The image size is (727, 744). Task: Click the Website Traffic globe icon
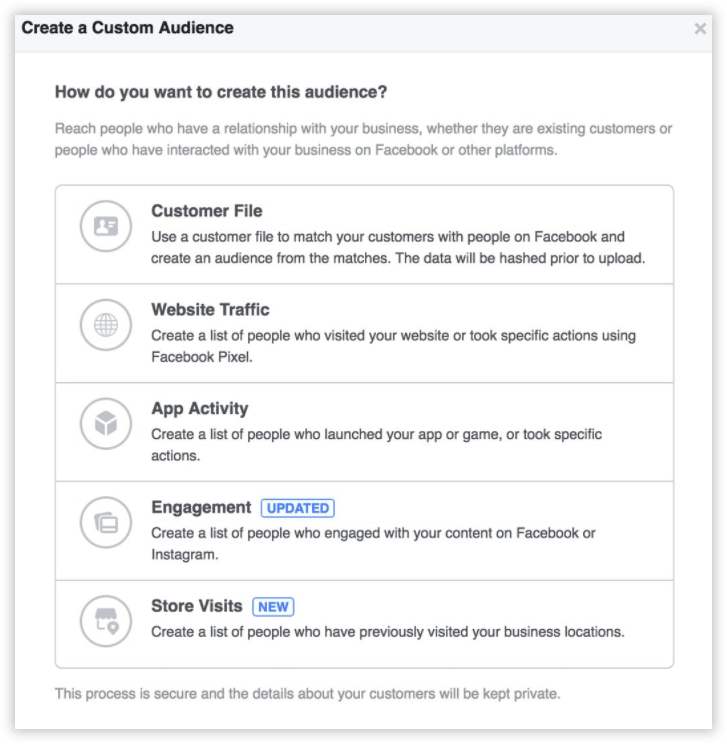pos(106,325)
